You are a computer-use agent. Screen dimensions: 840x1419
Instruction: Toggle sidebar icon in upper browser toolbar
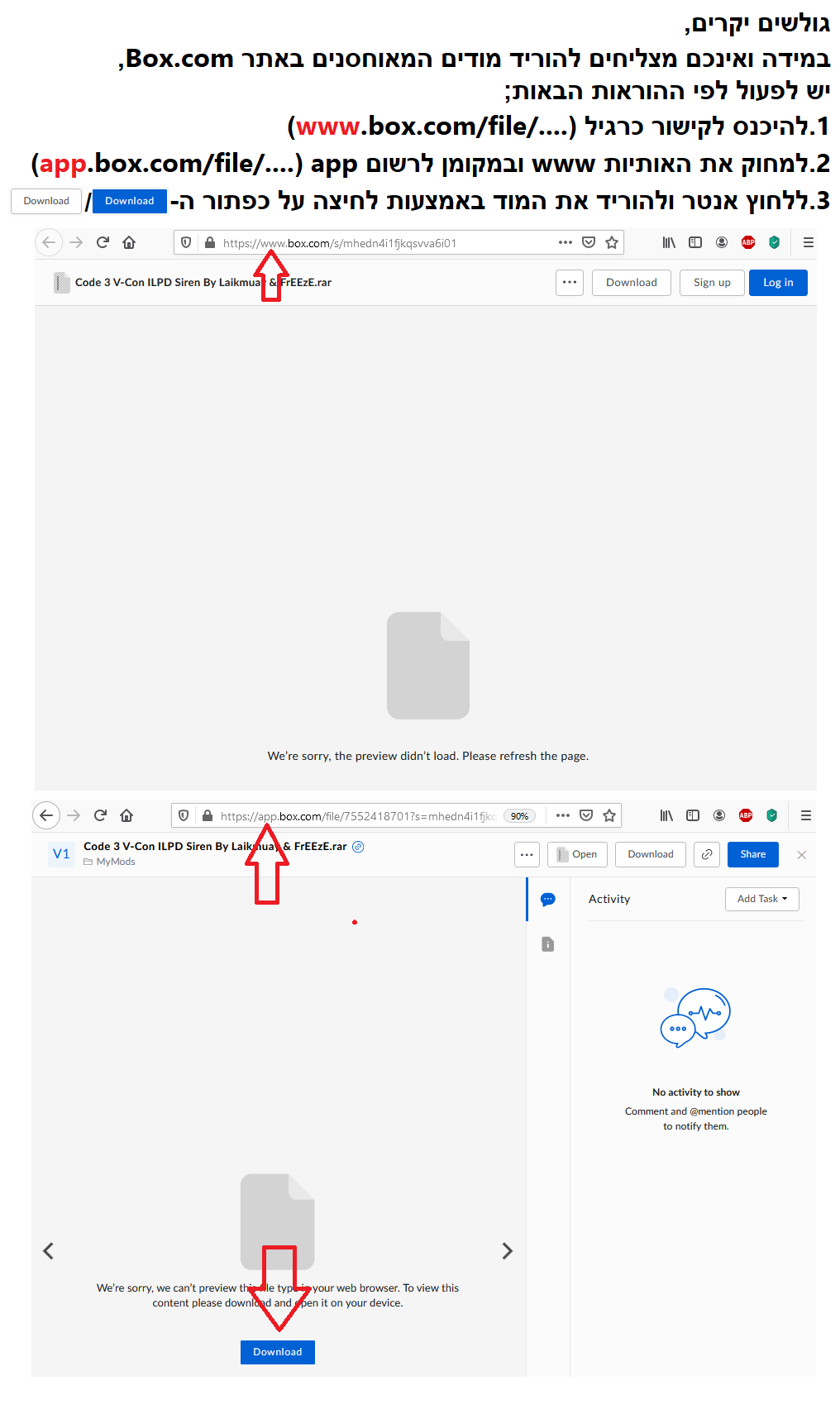pos(695,242)
